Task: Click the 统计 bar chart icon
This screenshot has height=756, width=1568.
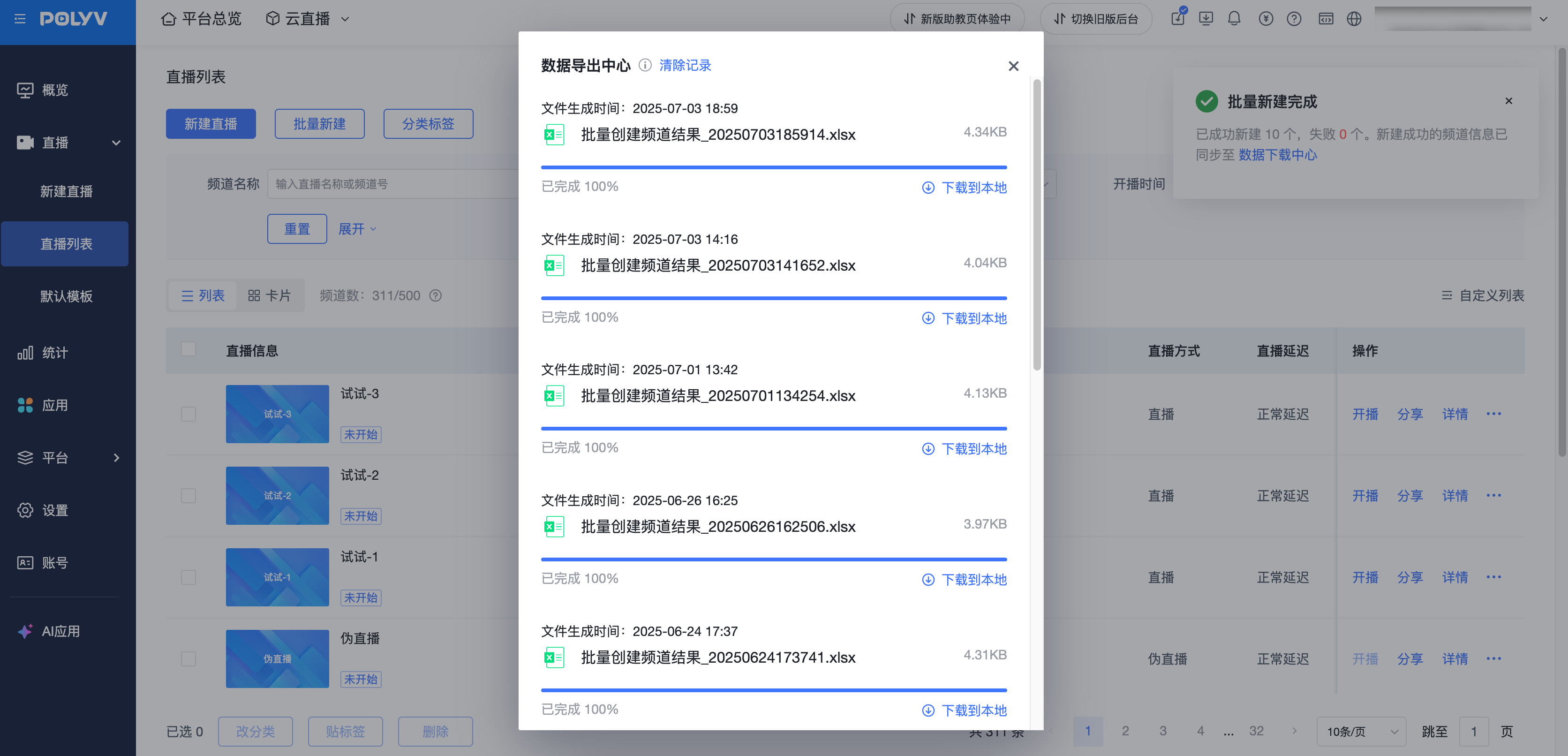Action: point(25,353)
